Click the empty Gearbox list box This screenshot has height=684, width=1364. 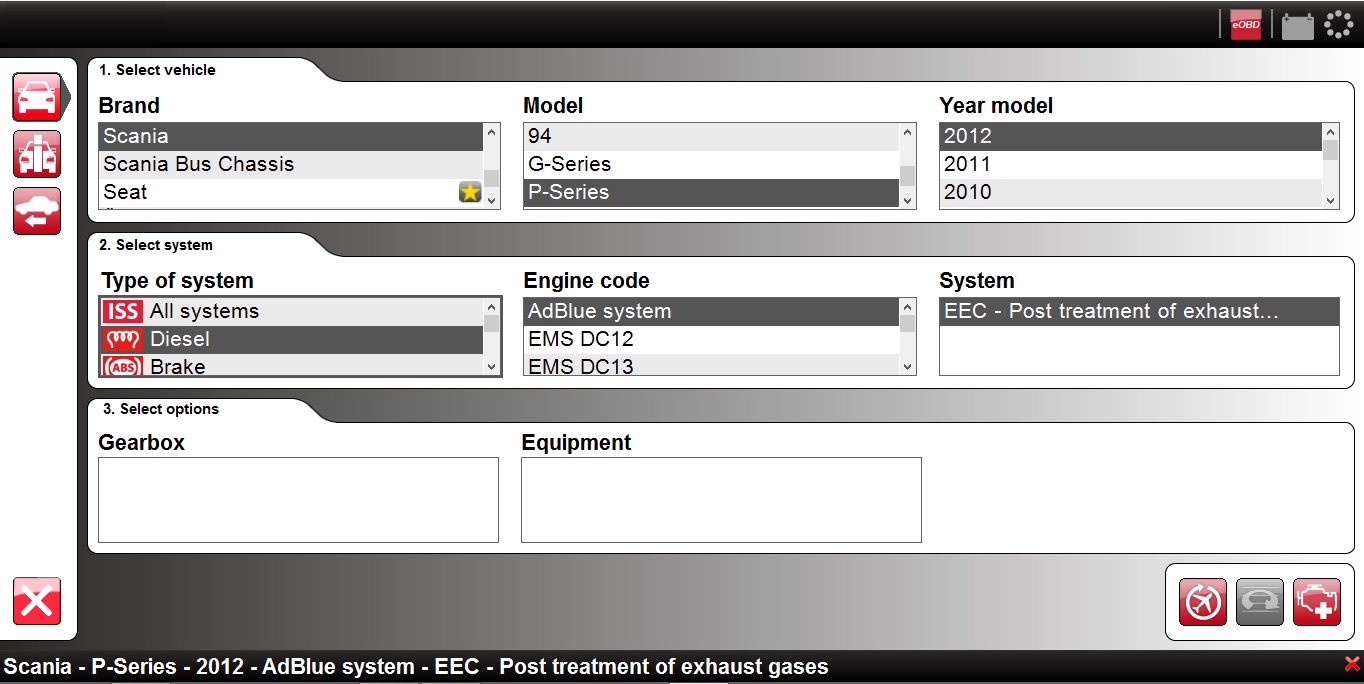[x=298, y=500]
